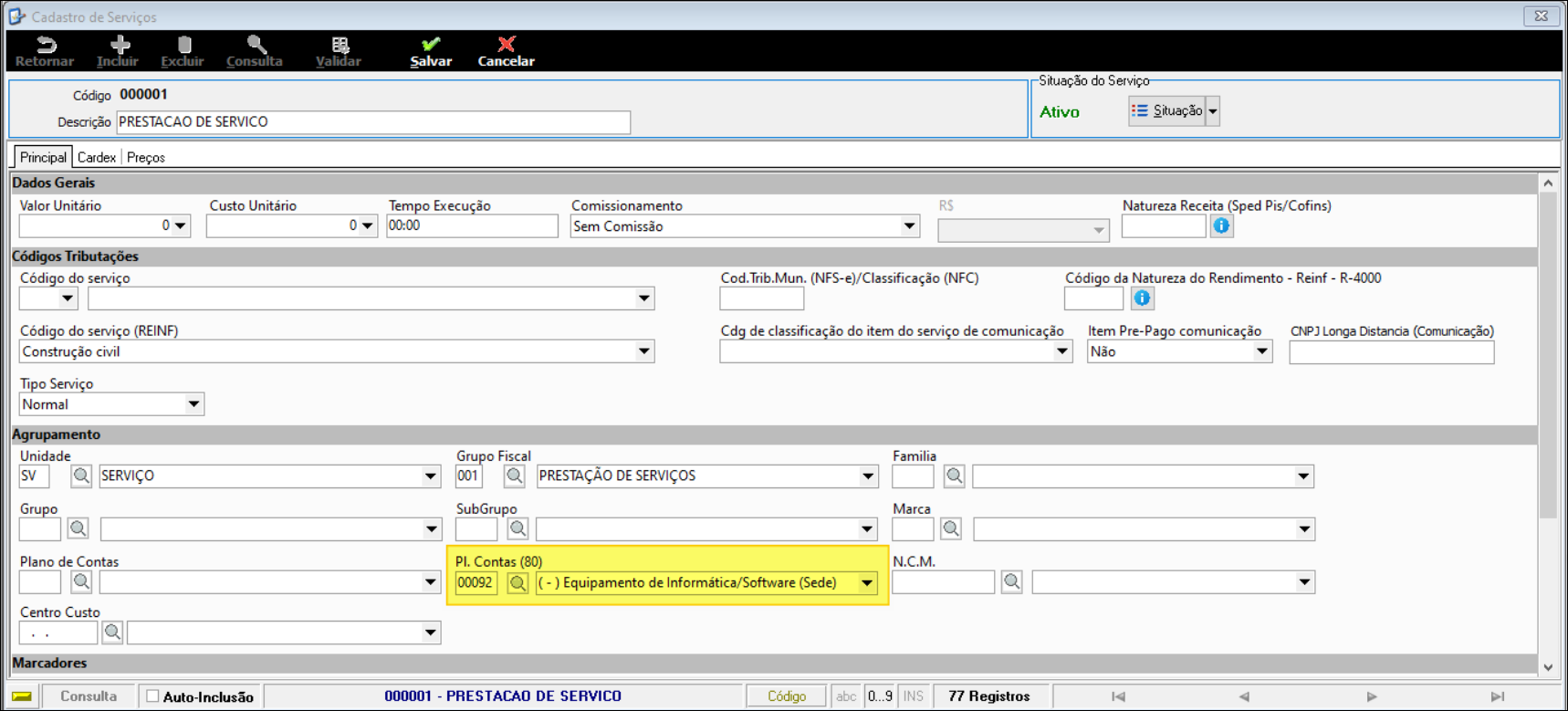
Task: Expand Item Pre-Pago comunicação dropdown
Action: [1261, 352]
